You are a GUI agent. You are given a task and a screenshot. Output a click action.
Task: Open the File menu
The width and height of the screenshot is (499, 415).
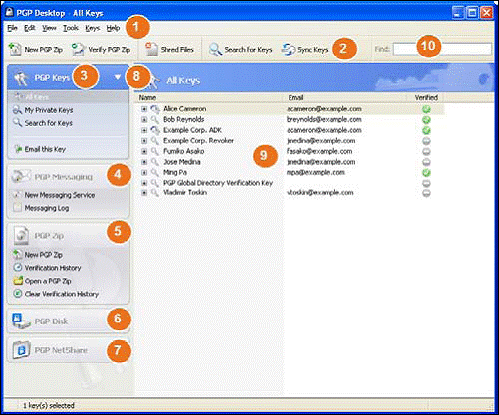tap(12, 28)
